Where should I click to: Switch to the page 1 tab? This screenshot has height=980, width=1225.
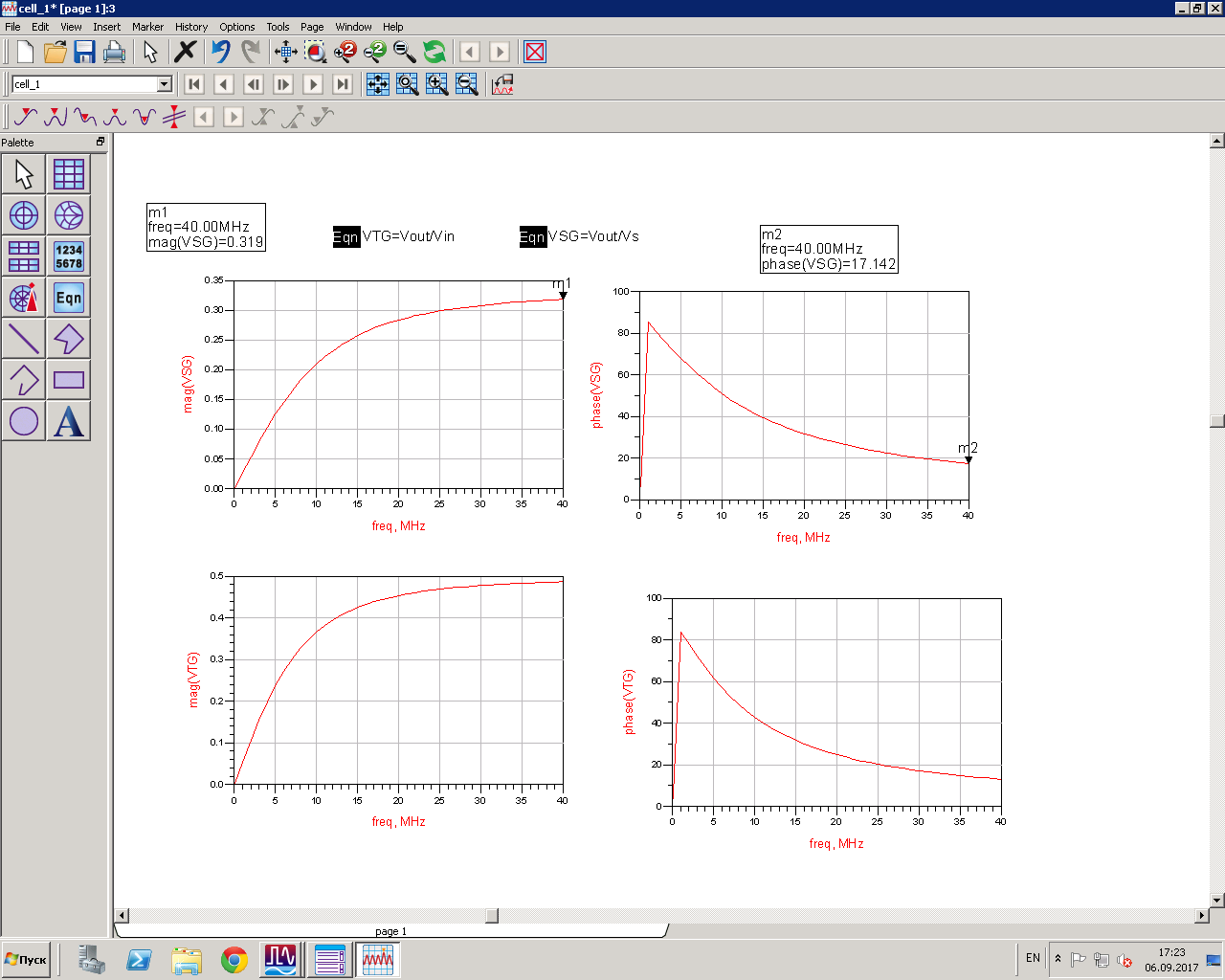[x=390, y=931]
